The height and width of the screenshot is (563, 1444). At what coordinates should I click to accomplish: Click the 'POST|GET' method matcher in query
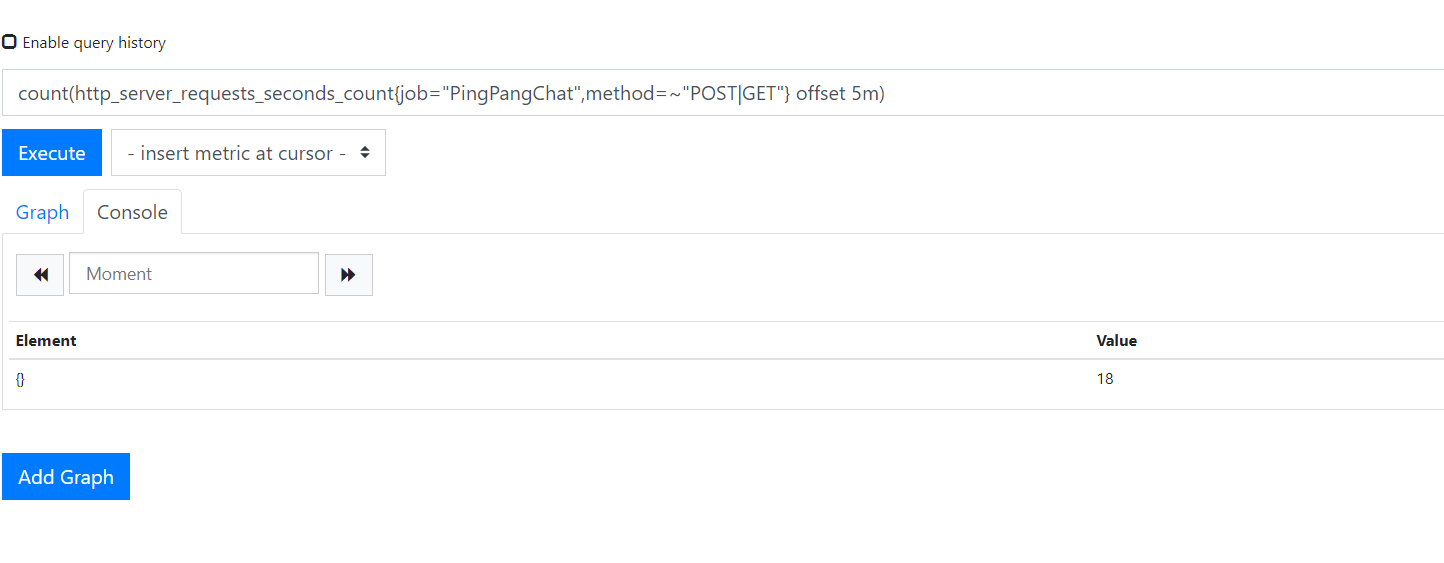pos(735,94)
